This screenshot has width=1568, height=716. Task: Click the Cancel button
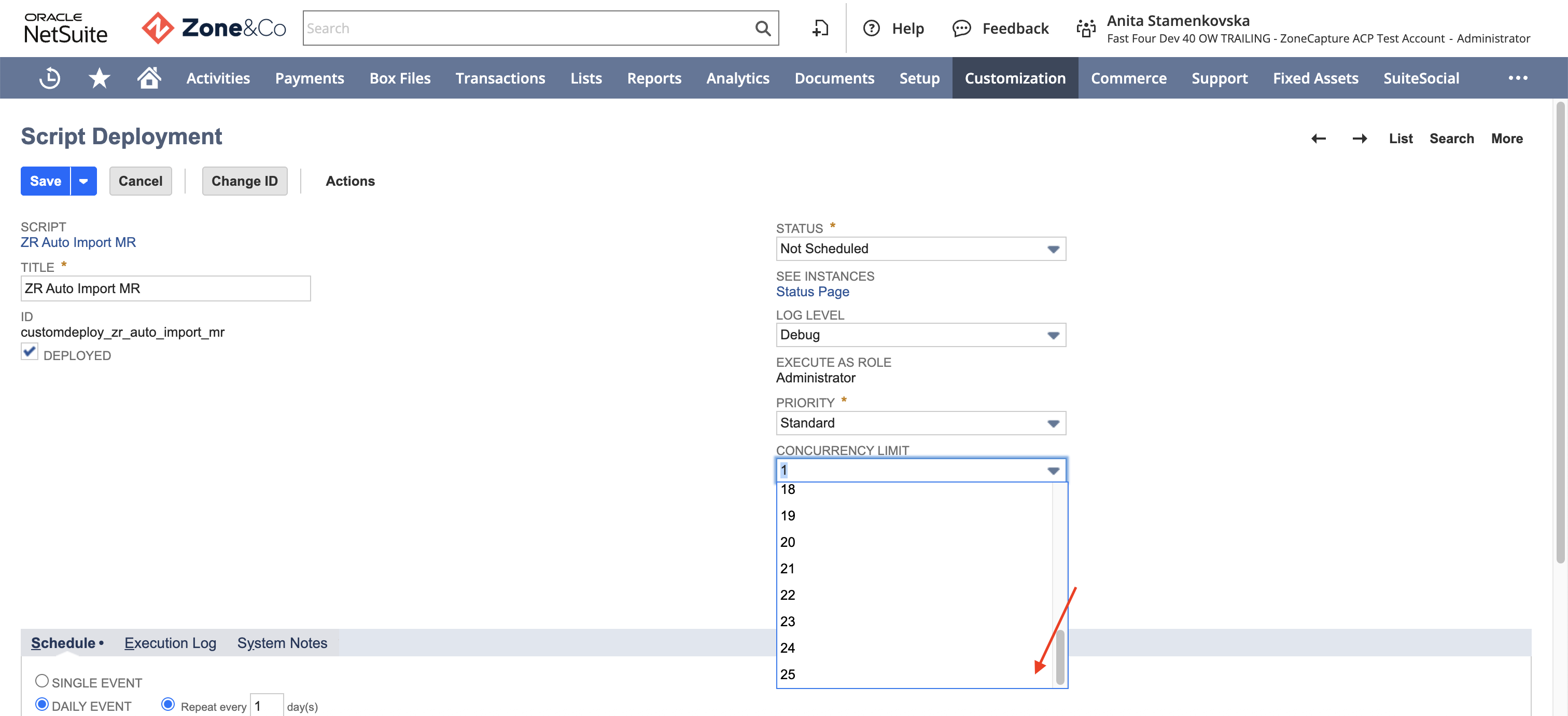[x=141, y=181]
